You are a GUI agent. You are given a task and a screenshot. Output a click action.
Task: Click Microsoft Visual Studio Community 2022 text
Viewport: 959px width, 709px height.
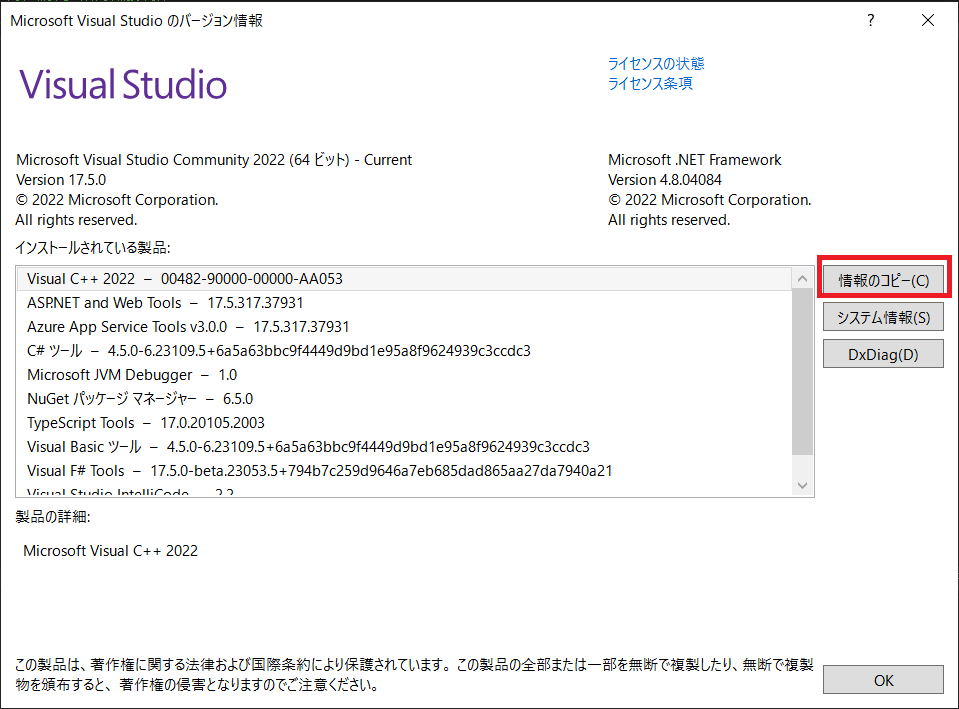(213, 160)
